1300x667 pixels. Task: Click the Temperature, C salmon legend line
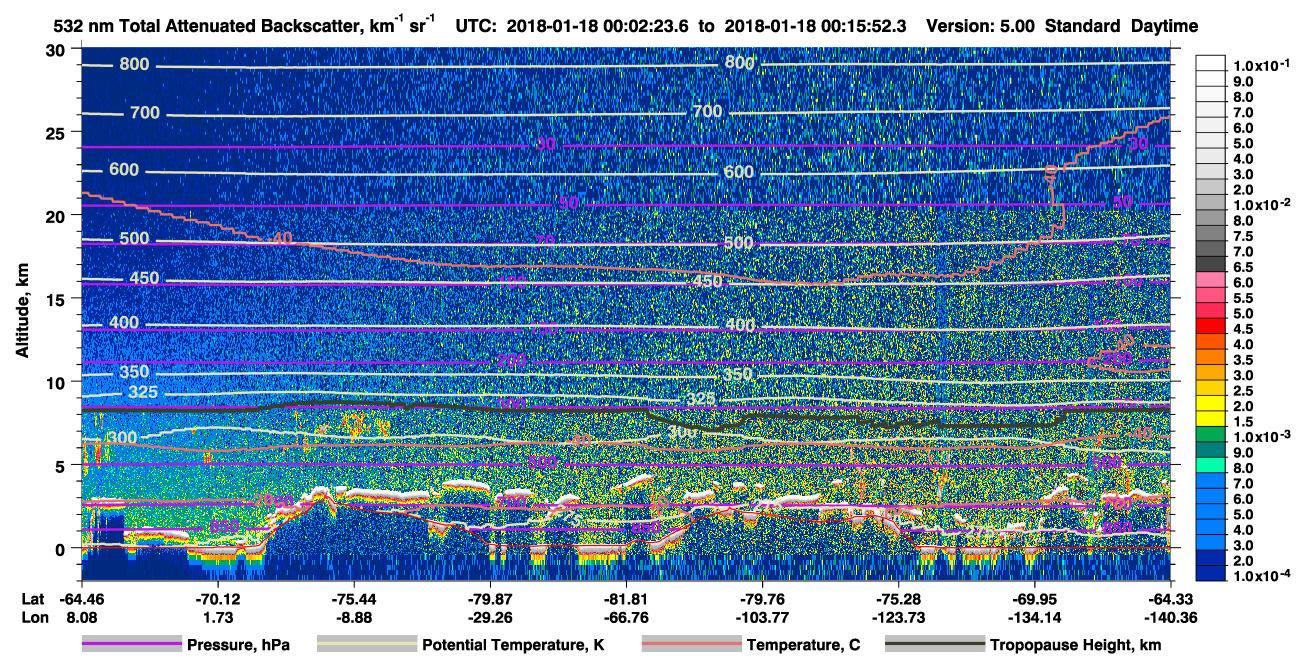point(690,645)
